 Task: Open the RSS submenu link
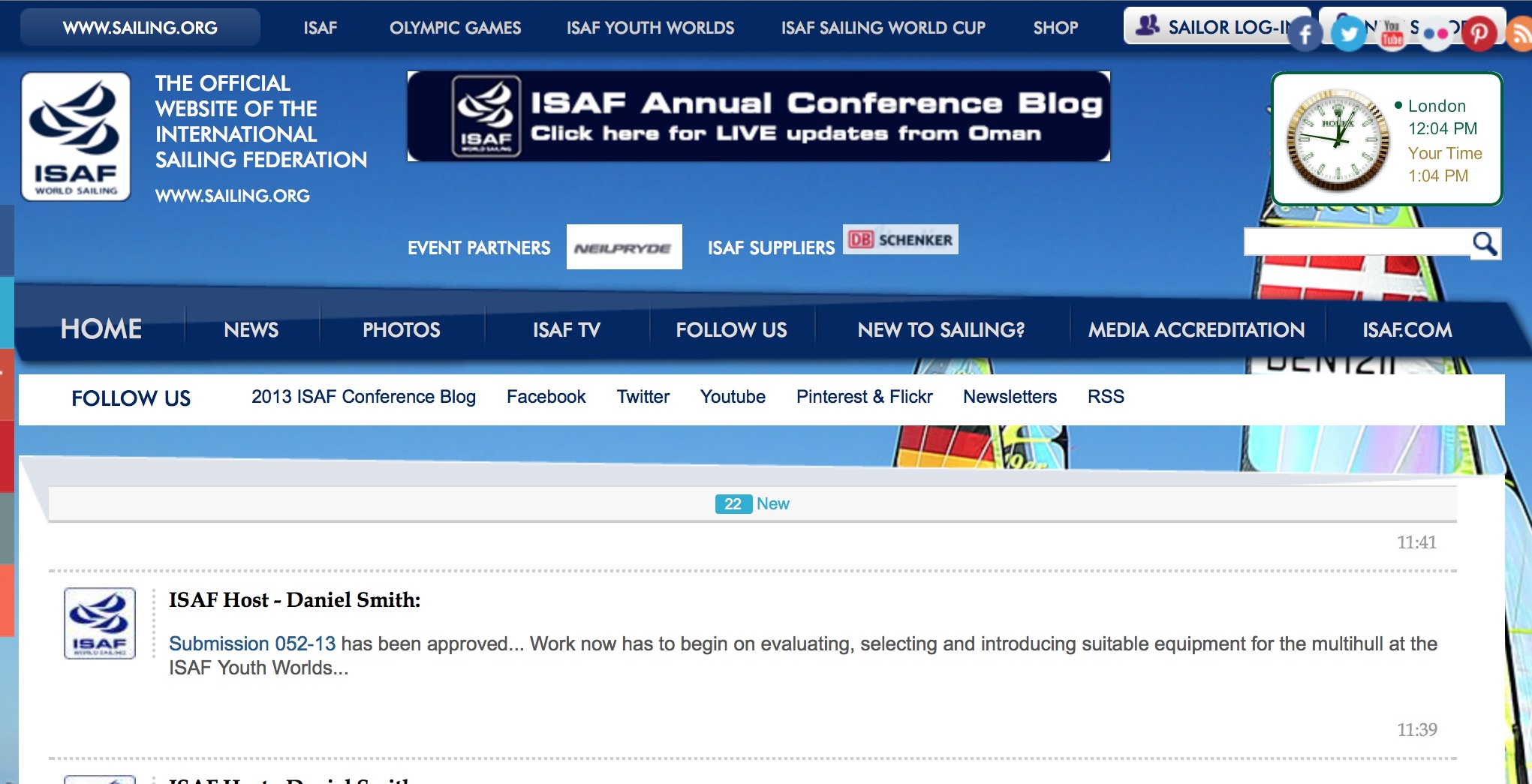(1106, 397)
